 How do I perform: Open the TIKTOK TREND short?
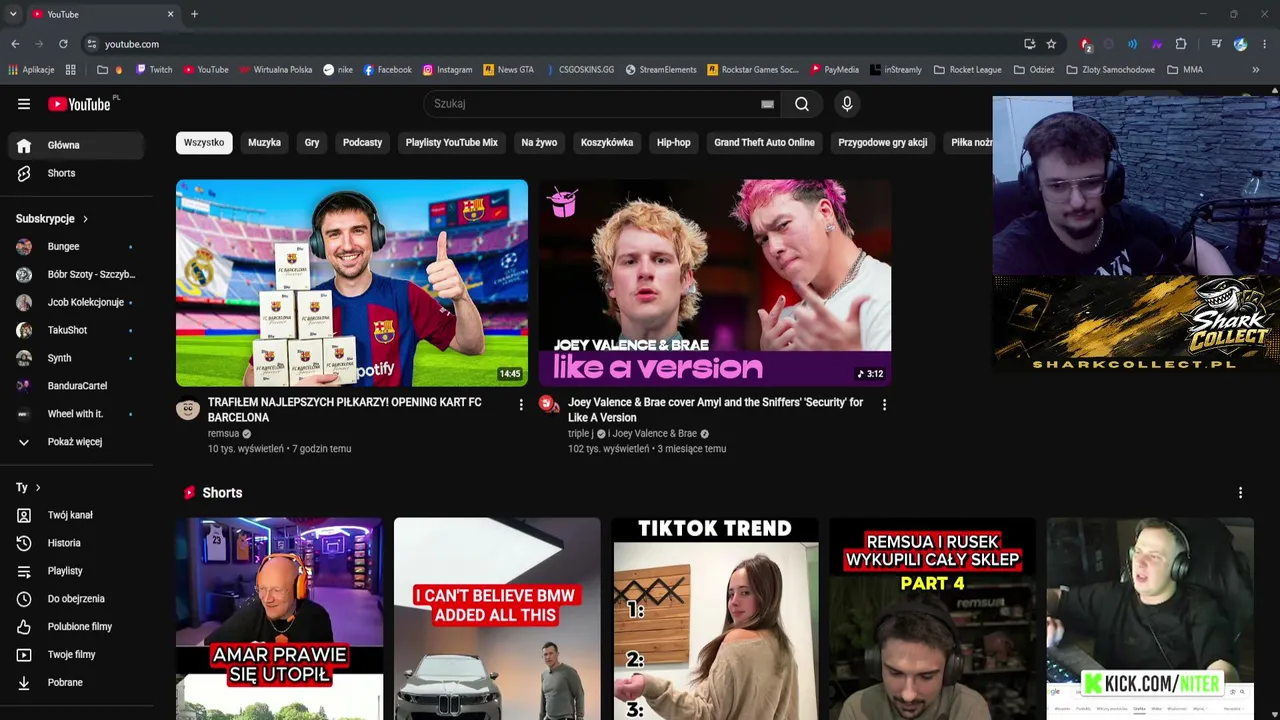point(715,619)
